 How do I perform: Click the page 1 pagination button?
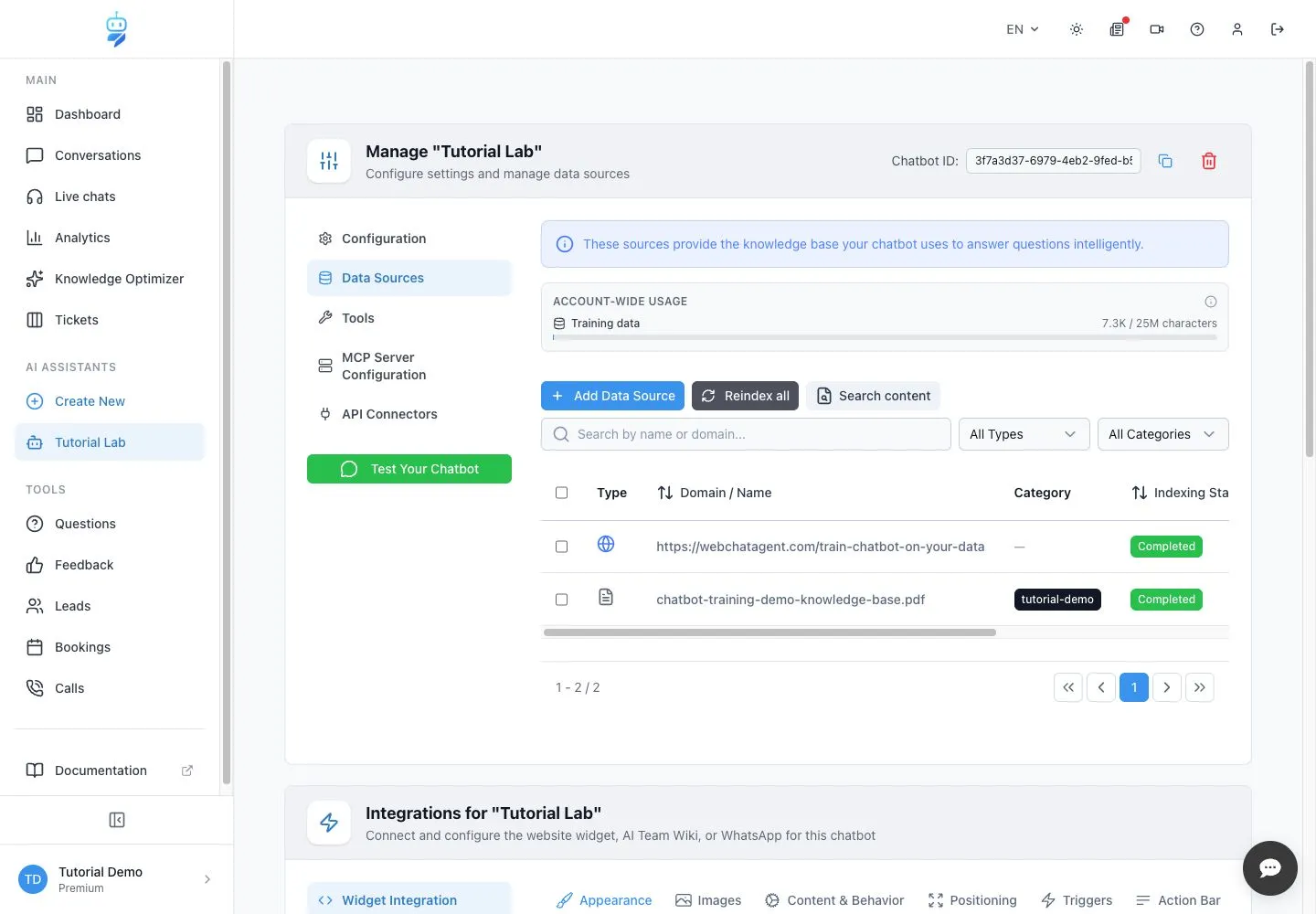[1134, 687]
